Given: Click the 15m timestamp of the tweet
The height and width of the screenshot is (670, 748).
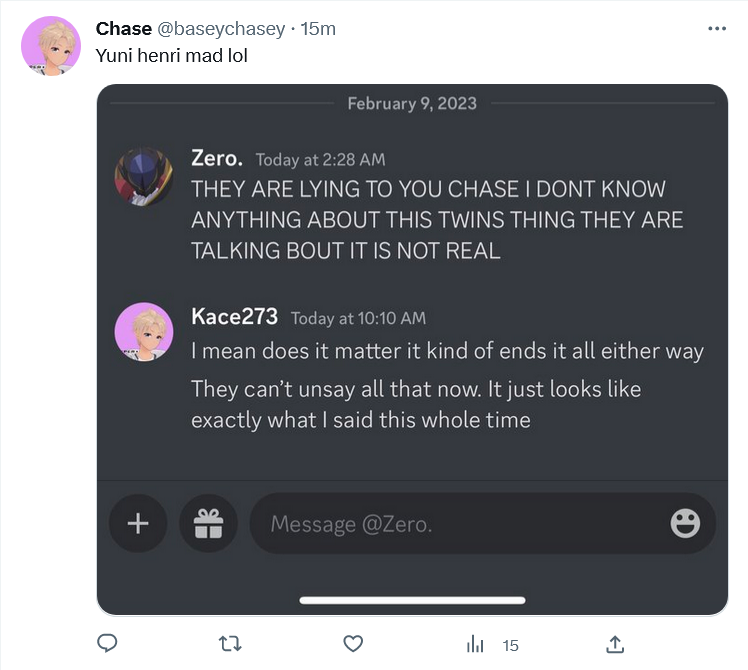Looking at the screenshot, I should click(x=318, y=29).
